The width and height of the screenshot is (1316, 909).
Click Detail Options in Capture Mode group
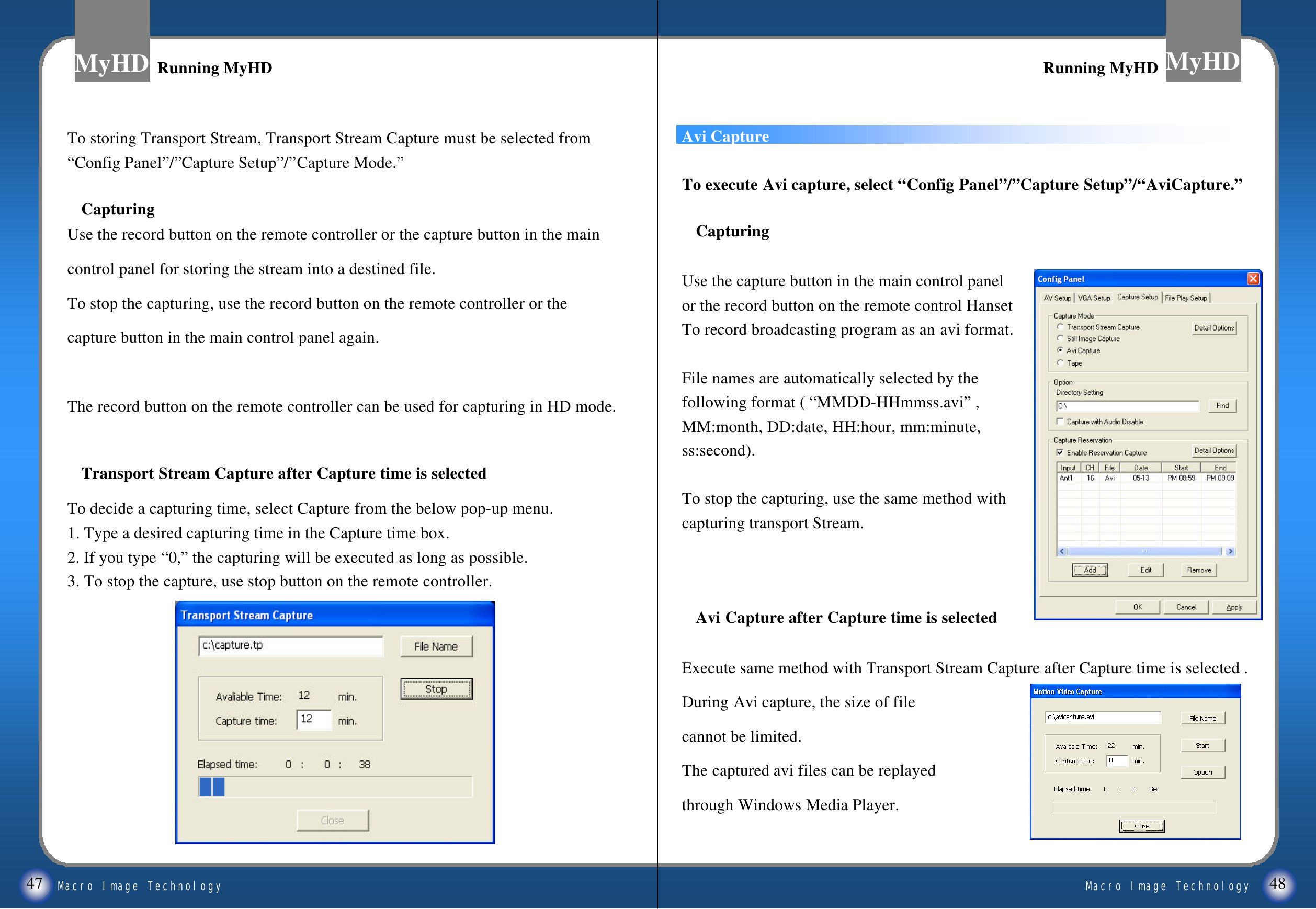click(1213, 328)
